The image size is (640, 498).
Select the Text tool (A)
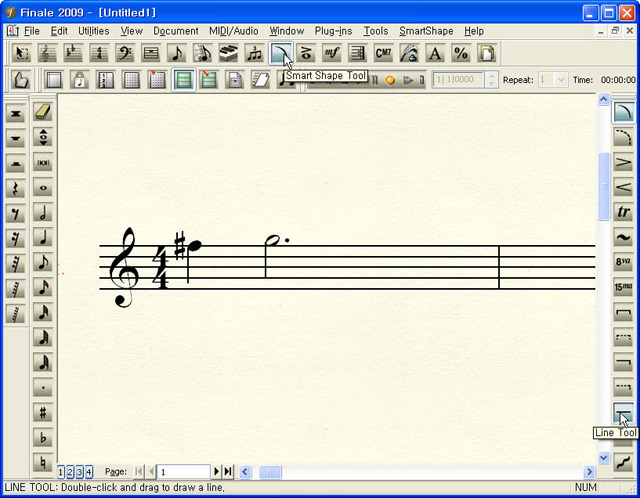coord(435,53)
